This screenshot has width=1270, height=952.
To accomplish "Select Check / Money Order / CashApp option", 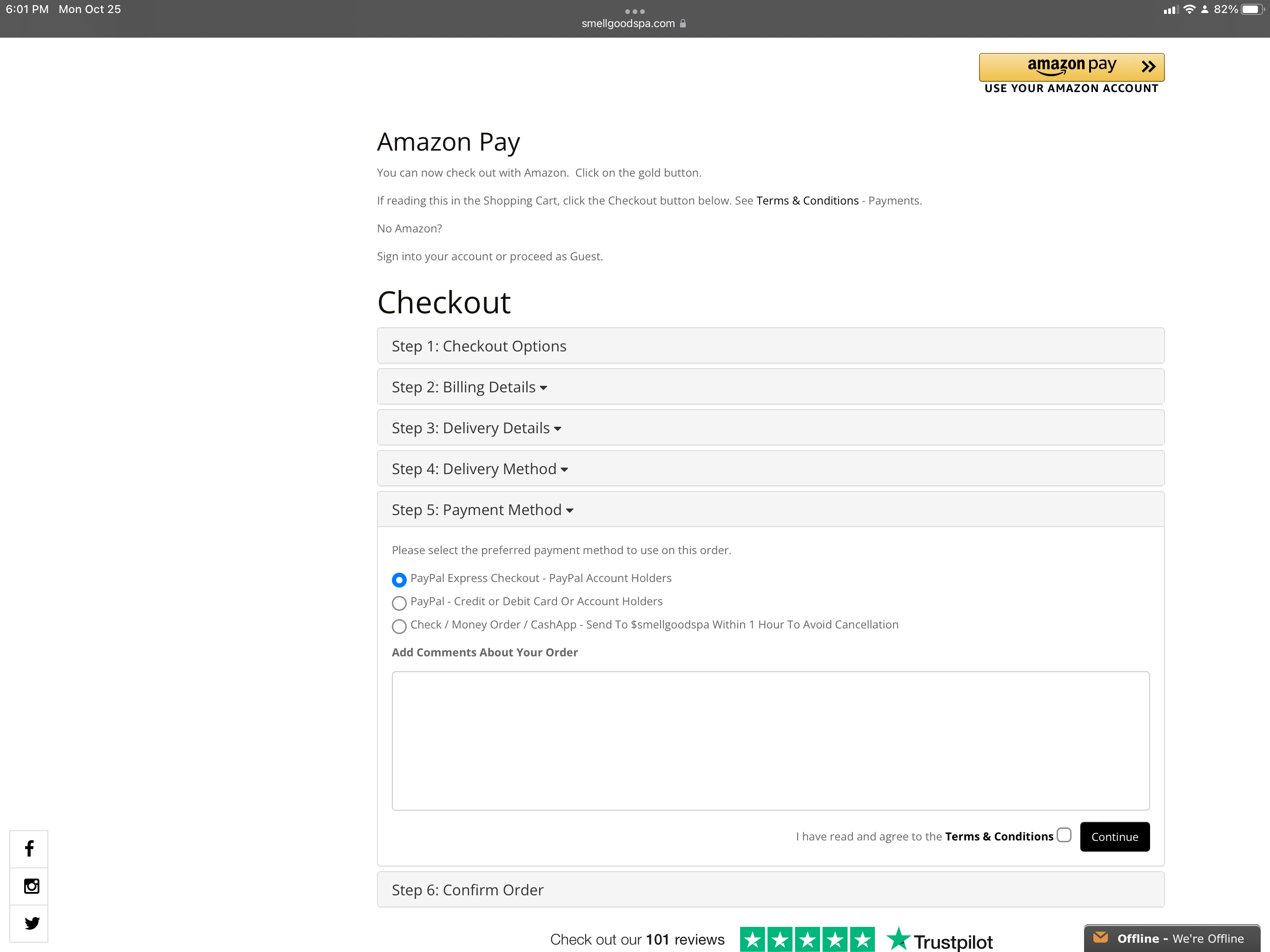I will pyautogui.click(x=399, y=626).
